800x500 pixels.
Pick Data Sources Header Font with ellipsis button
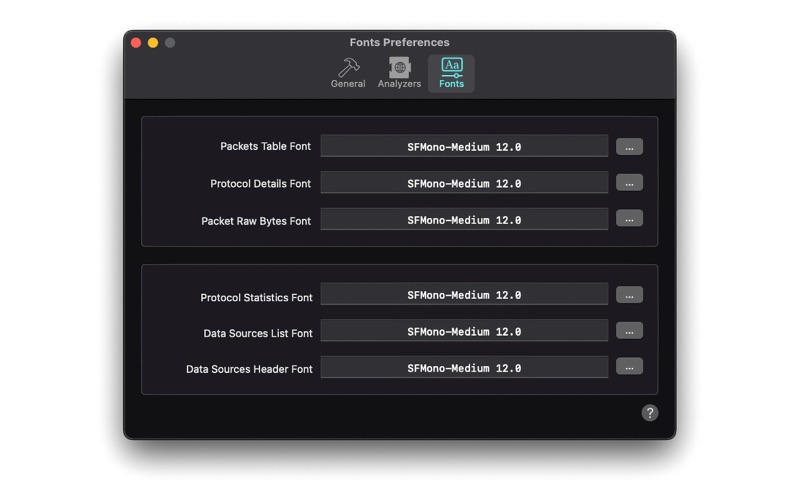(x=629, y=367)
